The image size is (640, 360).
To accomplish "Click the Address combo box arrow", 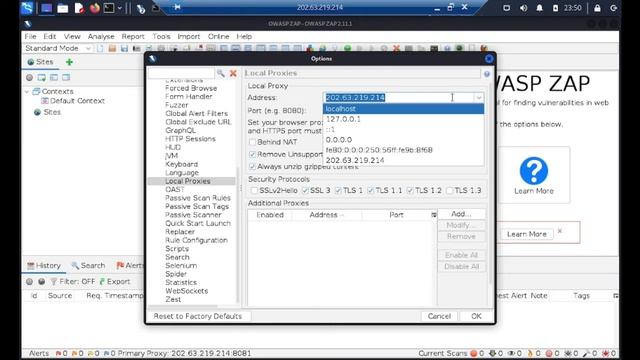I will [478, 98].
